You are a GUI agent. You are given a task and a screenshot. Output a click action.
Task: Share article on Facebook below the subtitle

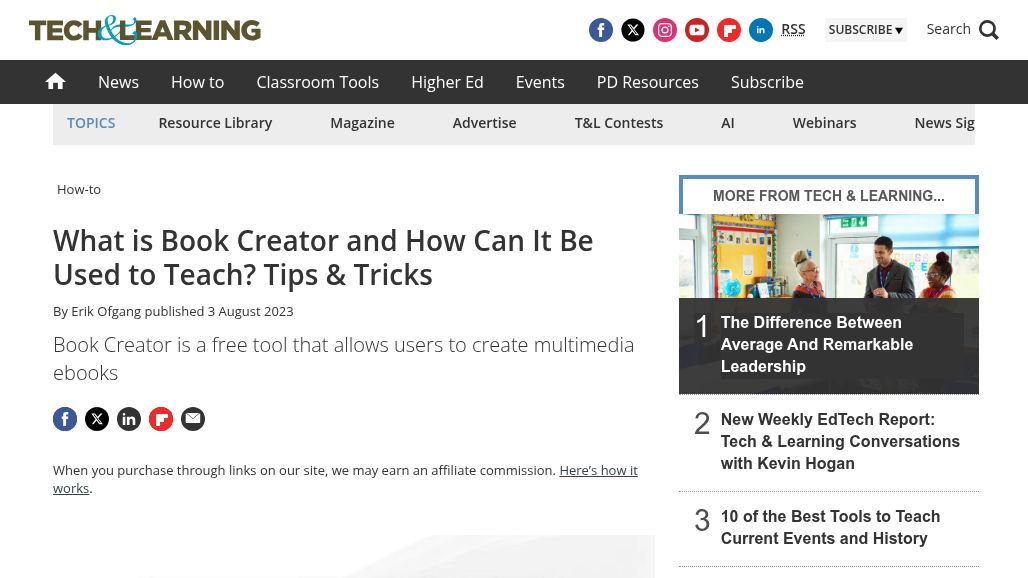click(65, 419)
